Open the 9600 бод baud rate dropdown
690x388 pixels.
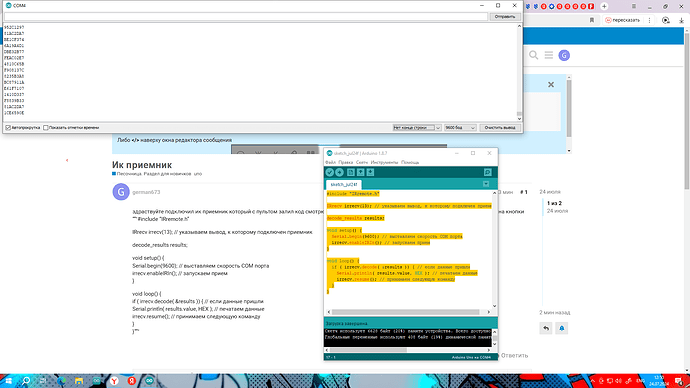460,128
